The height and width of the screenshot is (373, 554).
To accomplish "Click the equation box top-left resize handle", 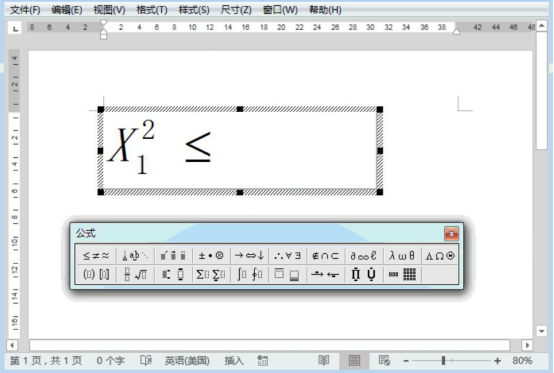I will (x=101, y=109).
